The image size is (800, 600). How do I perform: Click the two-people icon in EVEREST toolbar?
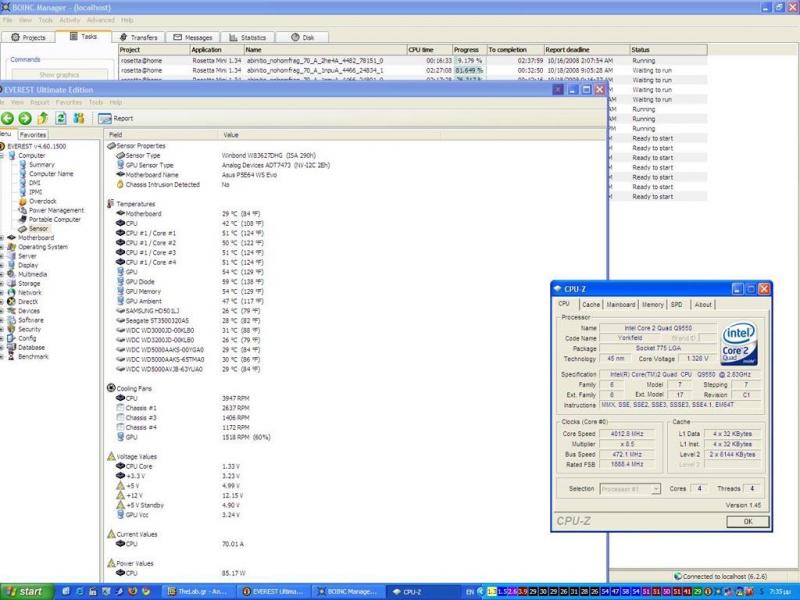(79, 118)
